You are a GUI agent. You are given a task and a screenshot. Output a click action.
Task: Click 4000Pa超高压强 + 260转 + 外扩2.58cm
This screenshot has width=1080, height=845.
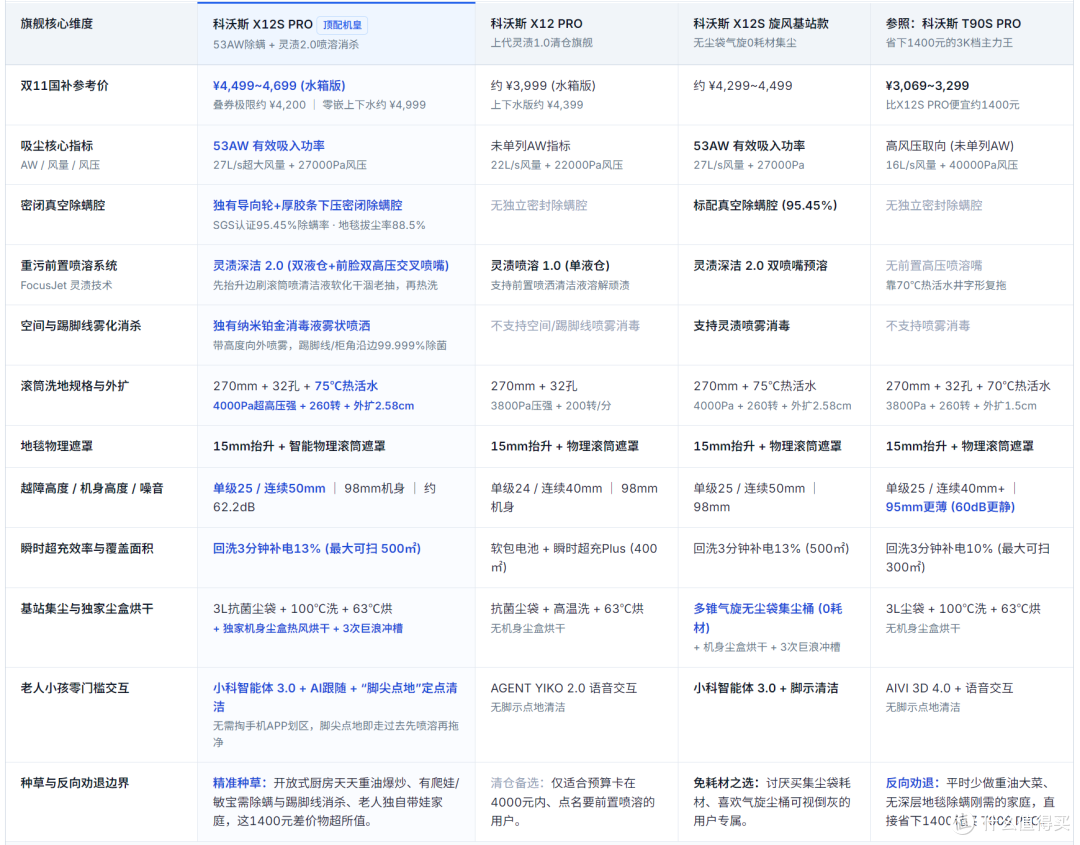(313, 406)
